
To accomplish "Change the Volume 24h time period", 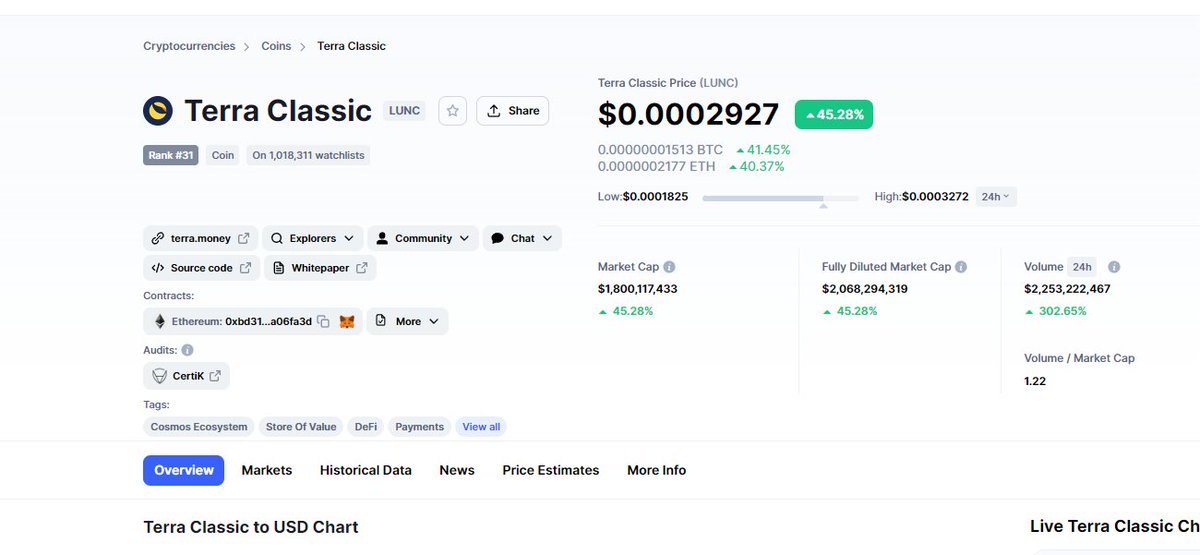I will tap(1082, 267).
